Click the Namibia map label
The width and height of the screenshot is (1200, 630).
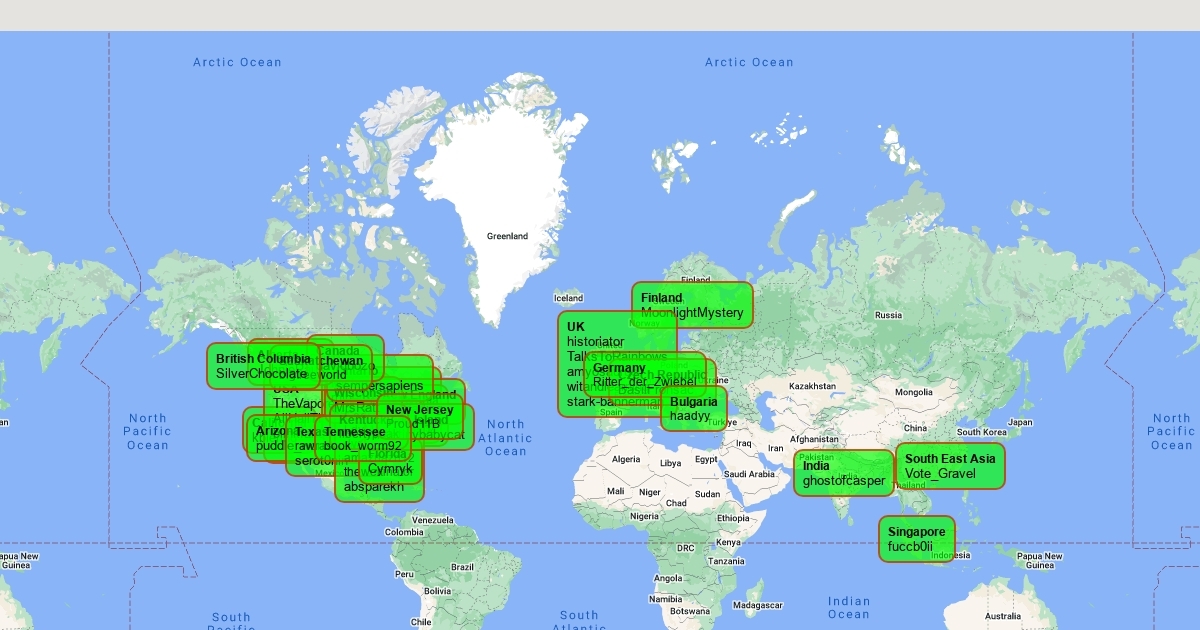click(x=667, y=598)
